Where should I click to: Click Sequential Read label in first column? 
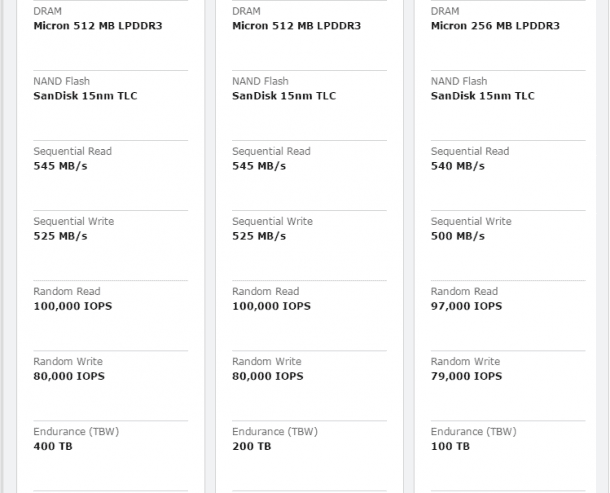(x=72, y=152)
